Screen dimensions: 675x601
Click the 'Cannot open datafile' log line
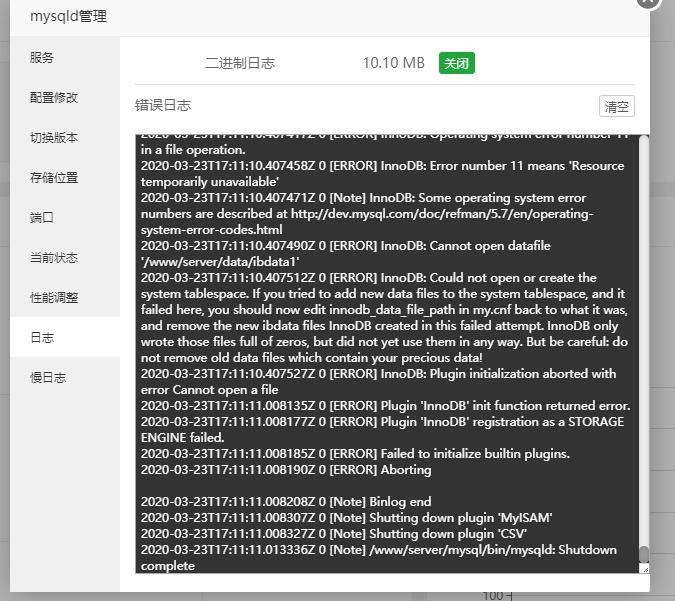click(346, 254)
